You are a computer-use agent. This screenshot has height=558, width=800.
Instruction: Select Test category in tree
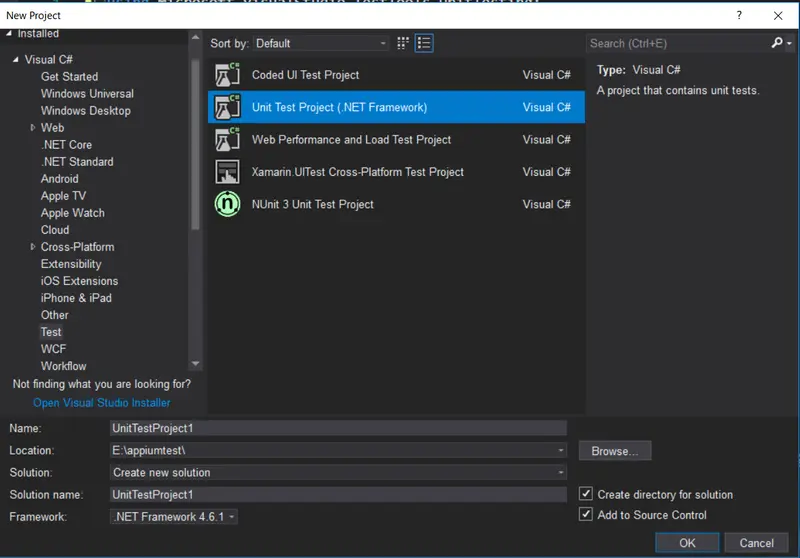click(51, 332)
